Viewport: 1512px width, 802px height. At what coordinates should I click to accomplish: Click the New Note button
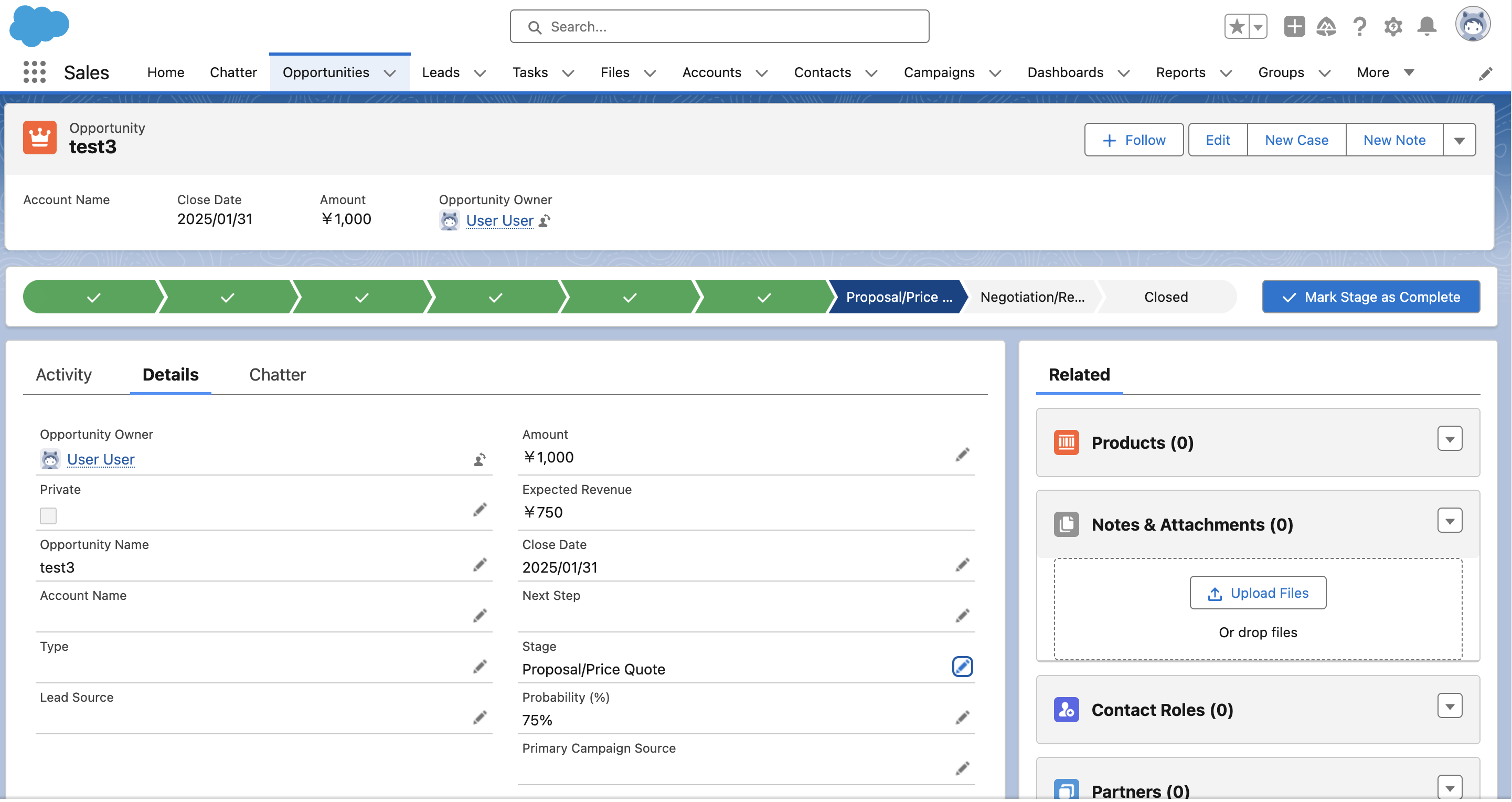[1394, 140]
